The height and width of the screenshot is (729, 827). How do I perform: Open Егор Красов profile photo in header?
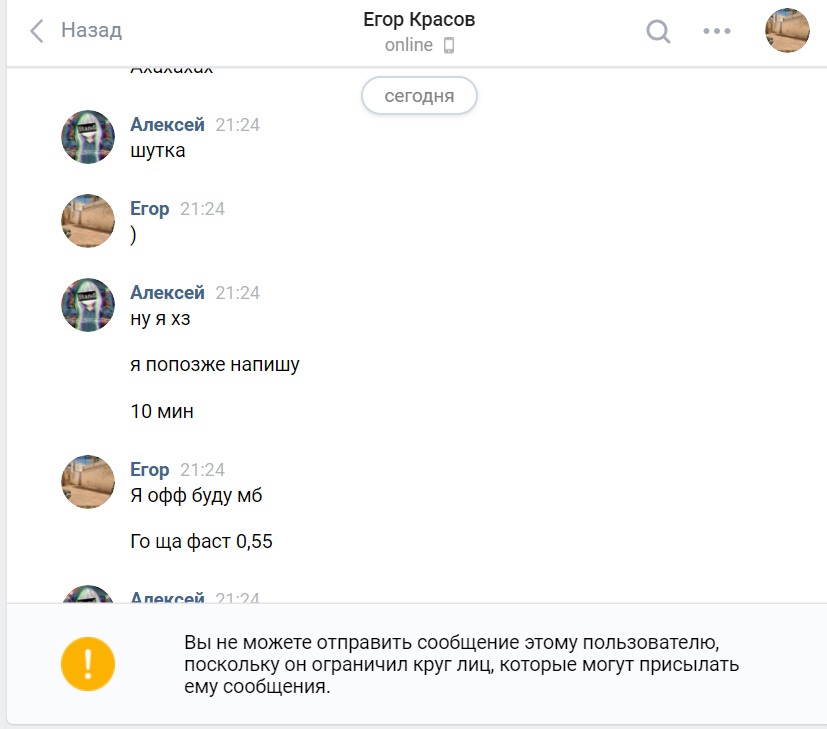click(787, 30)
